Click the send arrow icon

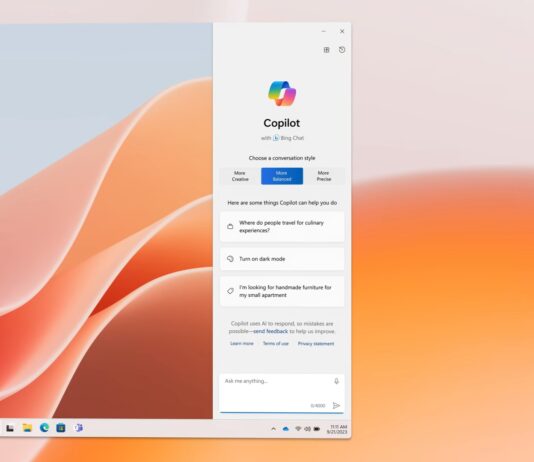(x=336, y=405)
